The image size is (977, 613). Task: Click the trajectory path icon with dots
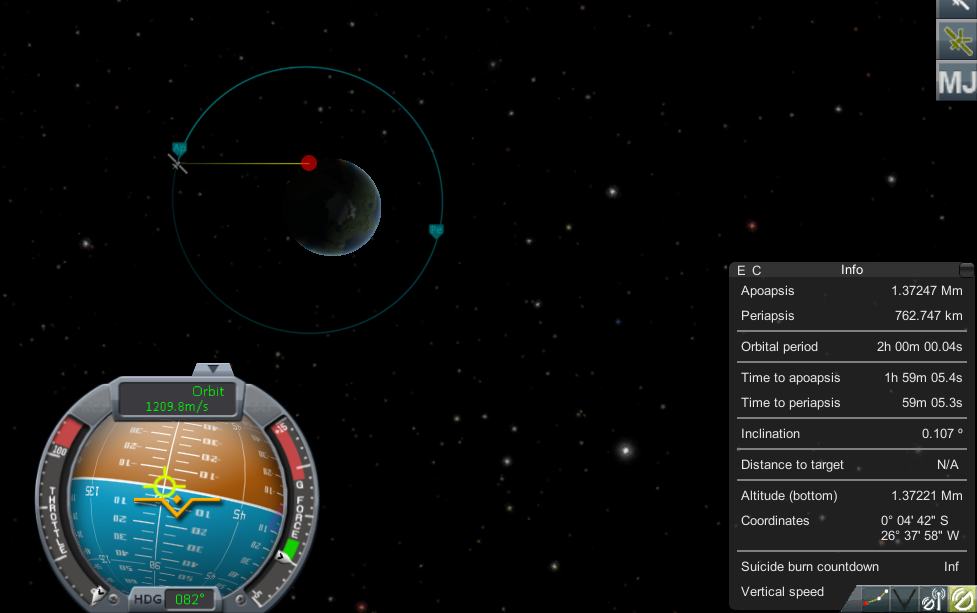click(x=876, y=599)
